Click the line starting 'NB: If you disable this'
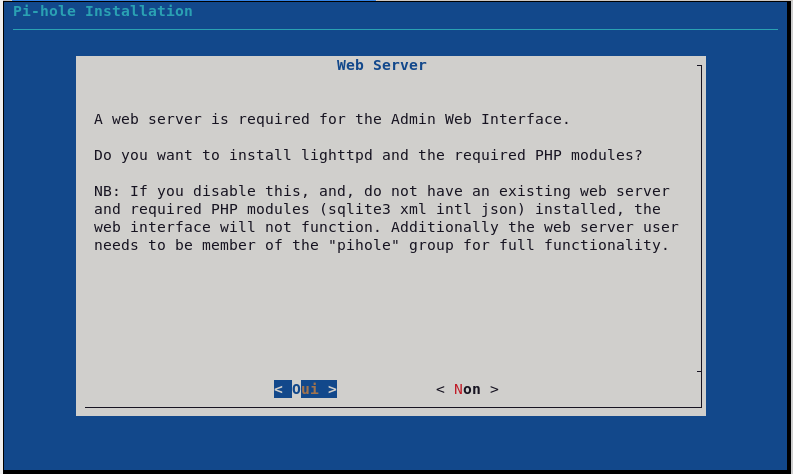The height and width of the screenshot is (474, 793). [x=381, y=191]
